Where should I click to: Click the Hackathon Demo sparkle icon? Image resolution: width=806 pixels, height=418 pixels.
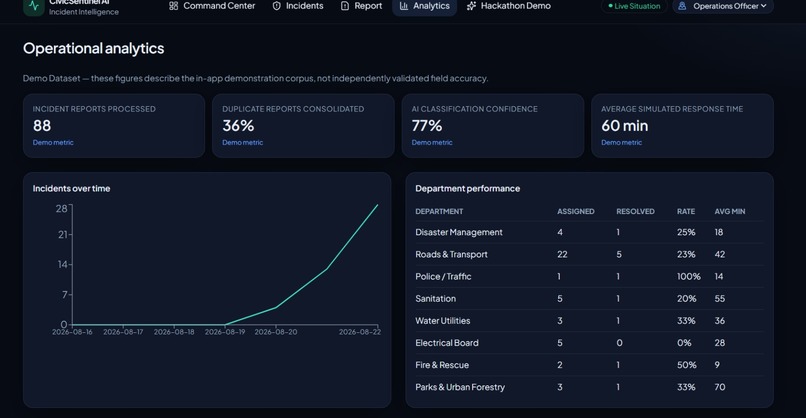tap(471, 6)
